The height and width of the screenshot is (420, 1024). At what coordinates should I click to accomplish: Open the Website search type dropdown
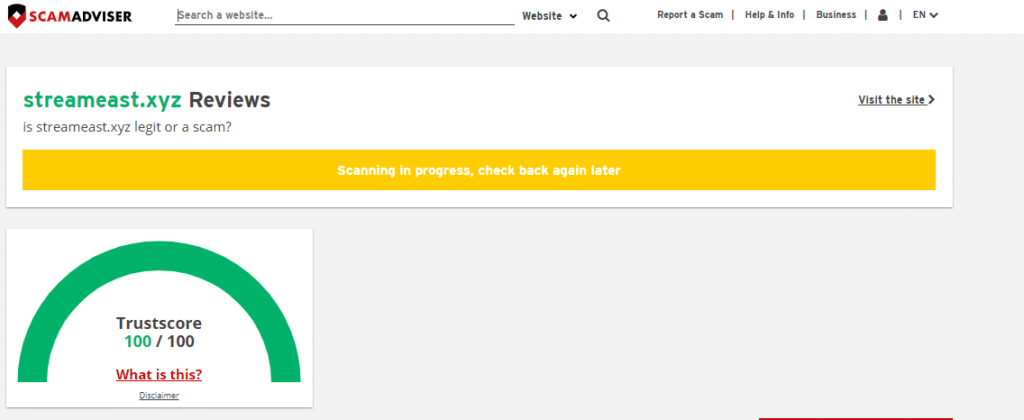coord(549,16)
